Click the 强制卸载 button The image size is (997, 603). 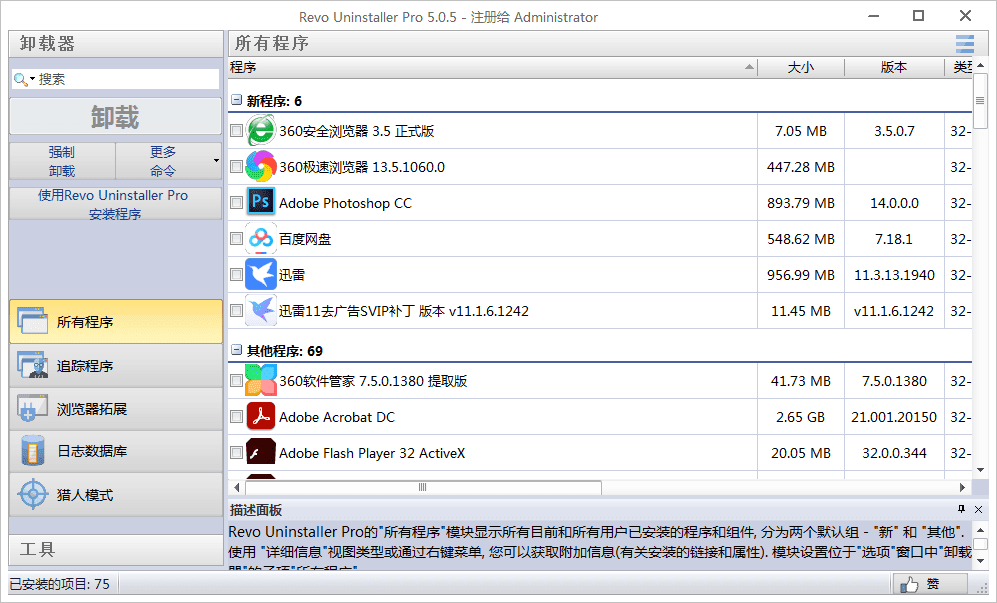point(62,161)
